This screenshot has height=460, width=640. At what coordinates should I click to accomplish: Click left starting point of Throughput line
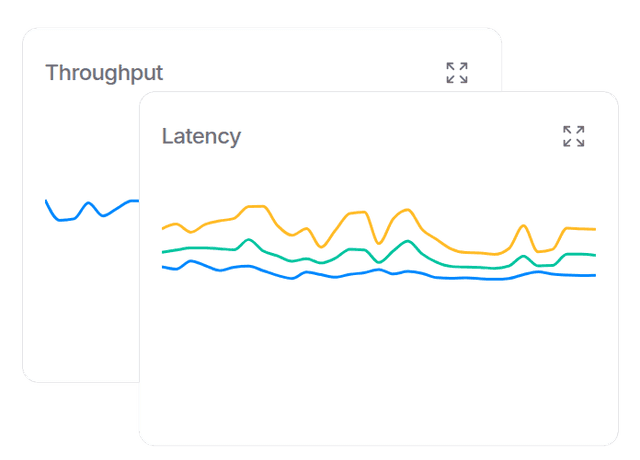(x=46, y=200)
